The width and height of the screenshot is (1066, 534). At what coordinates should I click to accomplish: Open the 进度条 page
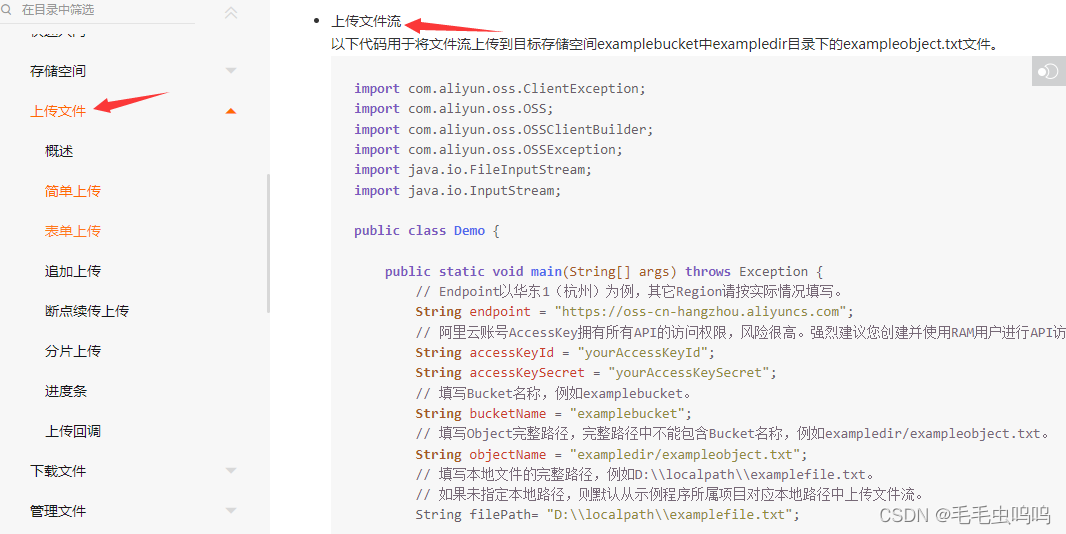tap(66, 391)
